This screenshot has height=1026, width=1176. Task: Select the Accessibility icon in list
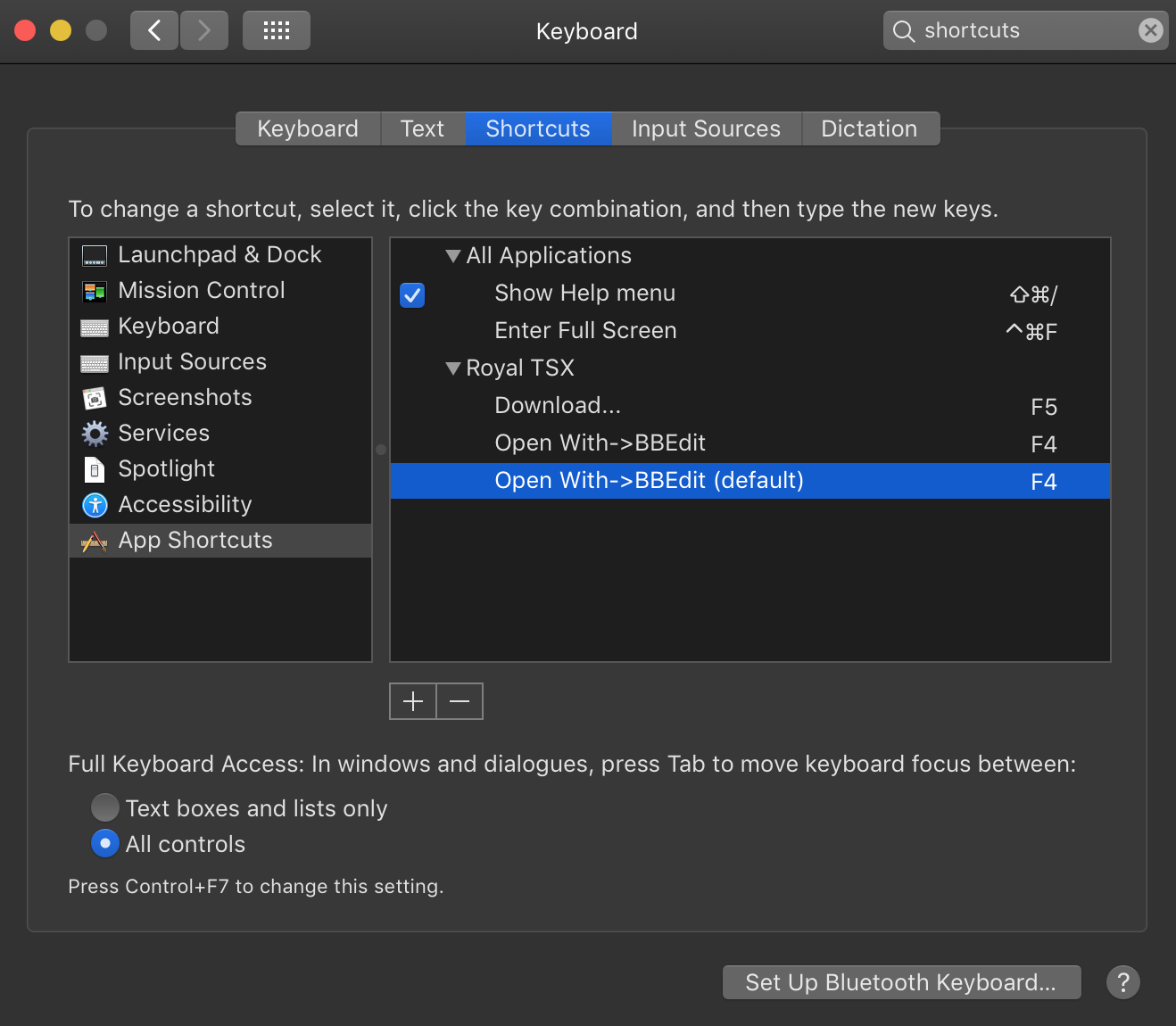tap(94, 505)
